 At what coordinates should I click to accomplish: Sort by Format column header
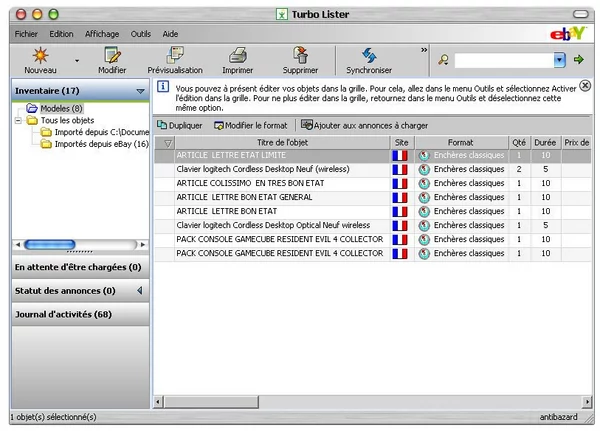coord(461,142)
